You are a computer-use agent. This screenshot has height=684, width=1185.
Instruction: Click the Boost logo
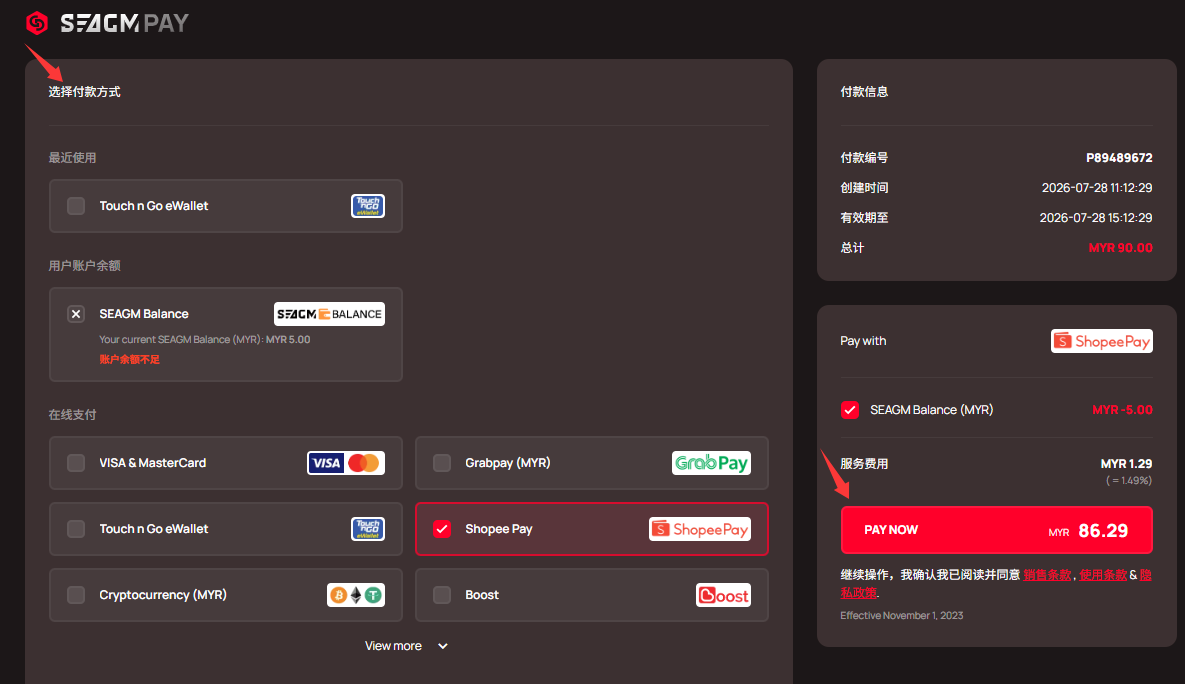click(x=723, y=595)
